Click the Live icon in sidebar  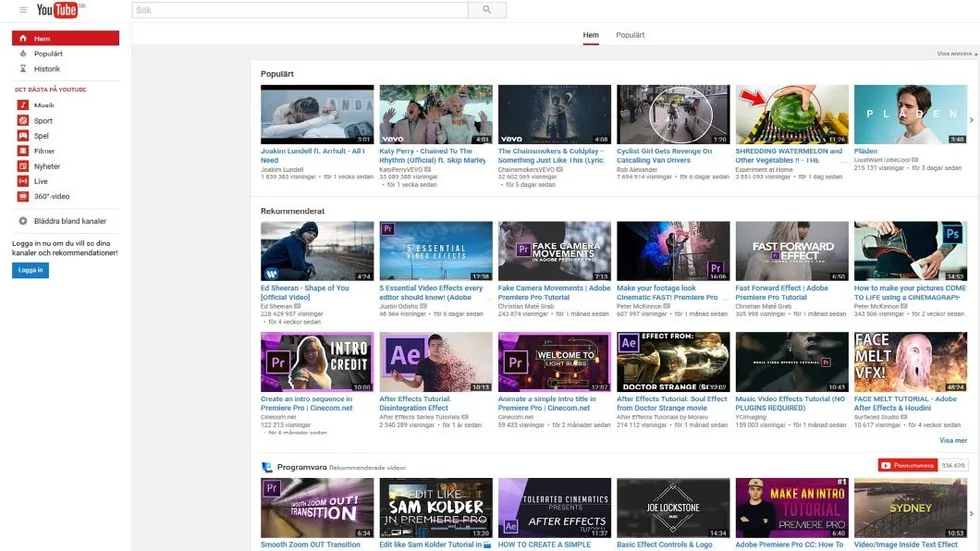tap(23, 181)
